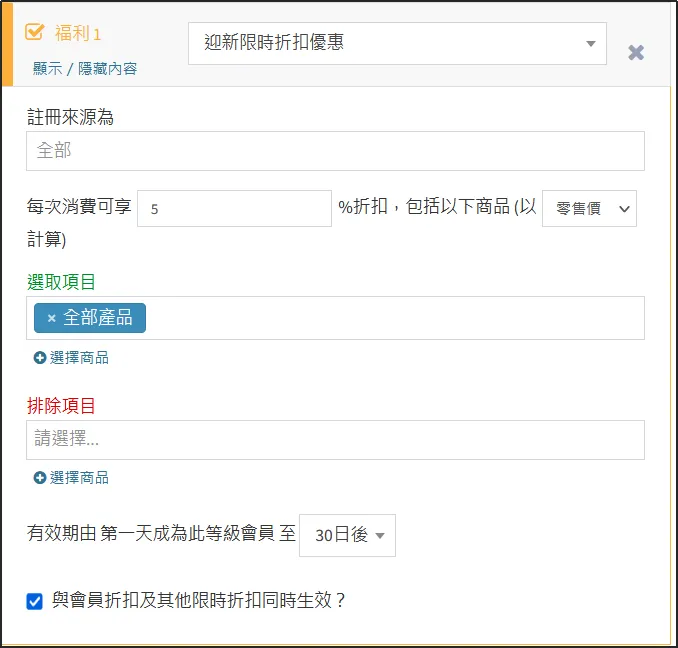Click the 排除項目 請選擇... field
Image resolution: width=678 pixels, height=648 pixels.
point(335,439)
